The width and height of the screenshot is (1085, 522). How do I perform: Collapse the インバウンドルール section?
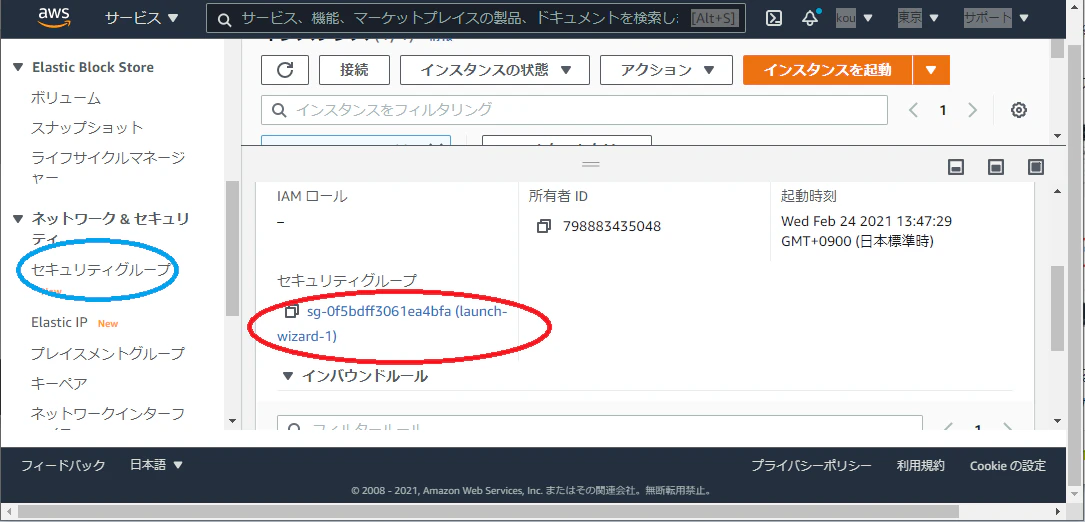pyautogui.click(x=289, y=377)
